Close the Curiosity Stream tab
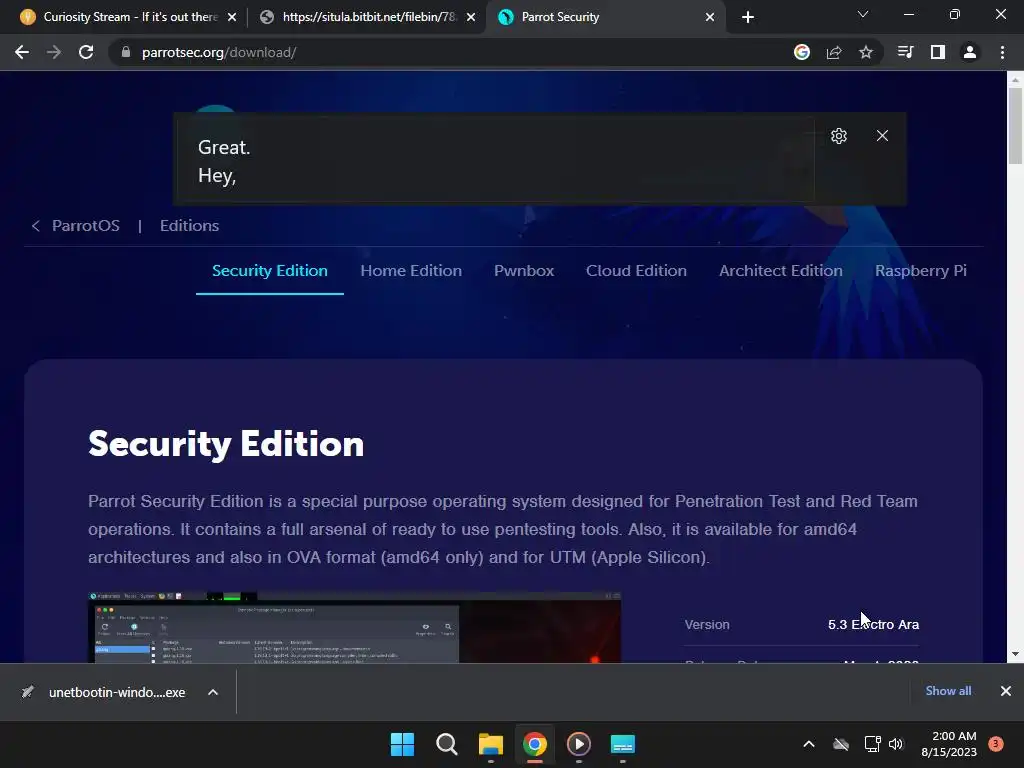 point(232,17)
